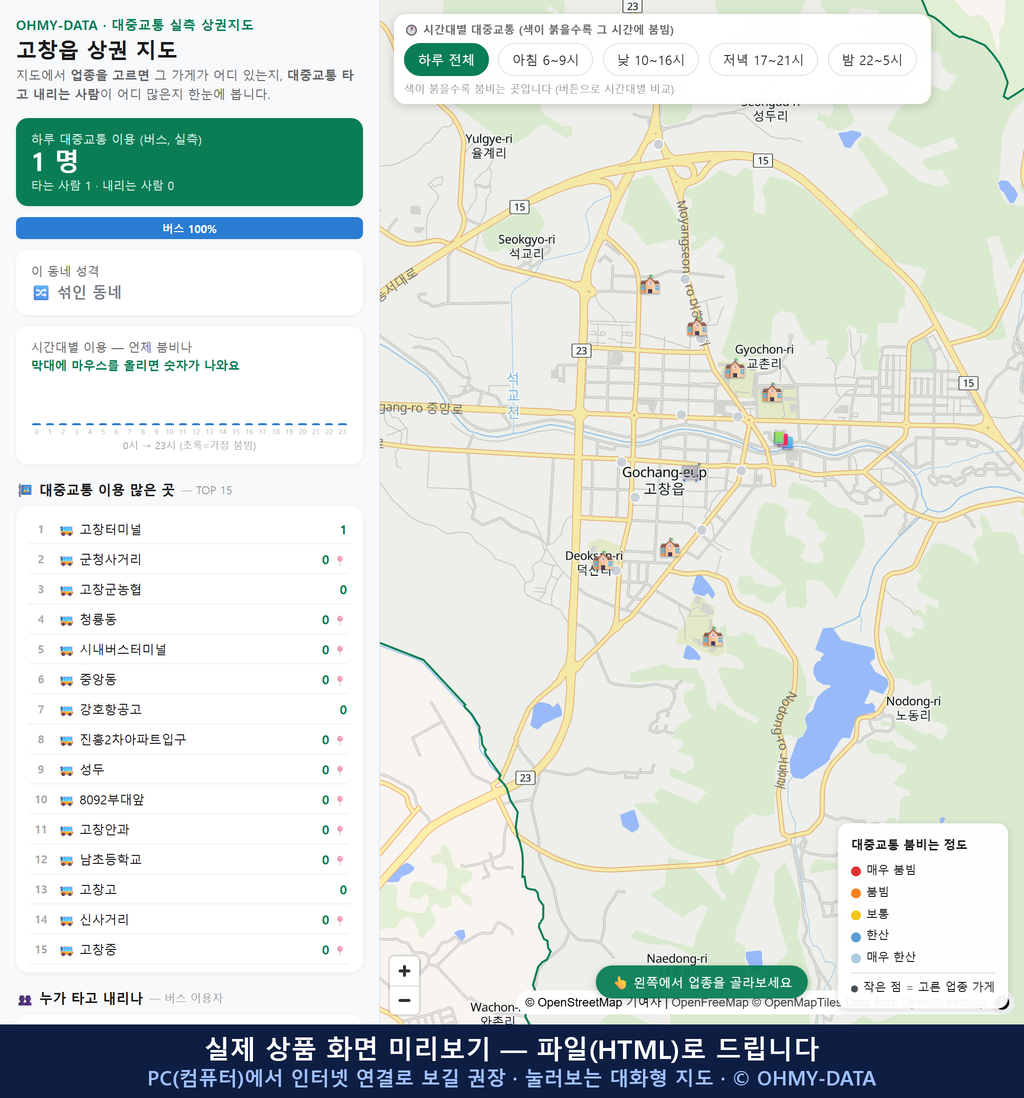The width and height of the screenshot is (1024, 1098).
Task: Click the green daily ridership summary card
Action: tap(189, 162)
